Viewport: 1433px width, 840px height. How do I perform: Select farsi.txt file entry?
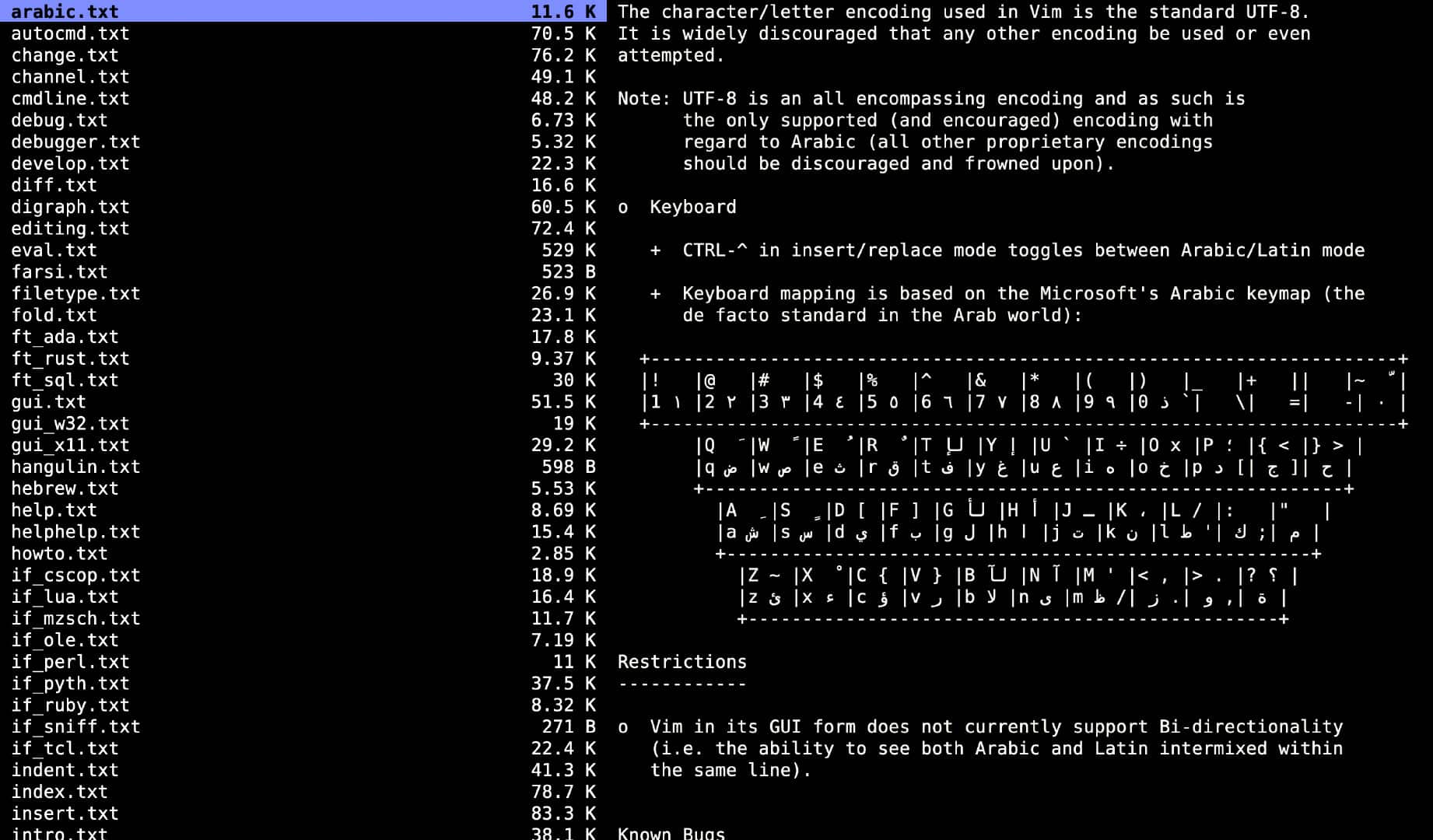[x=303, y=272]
